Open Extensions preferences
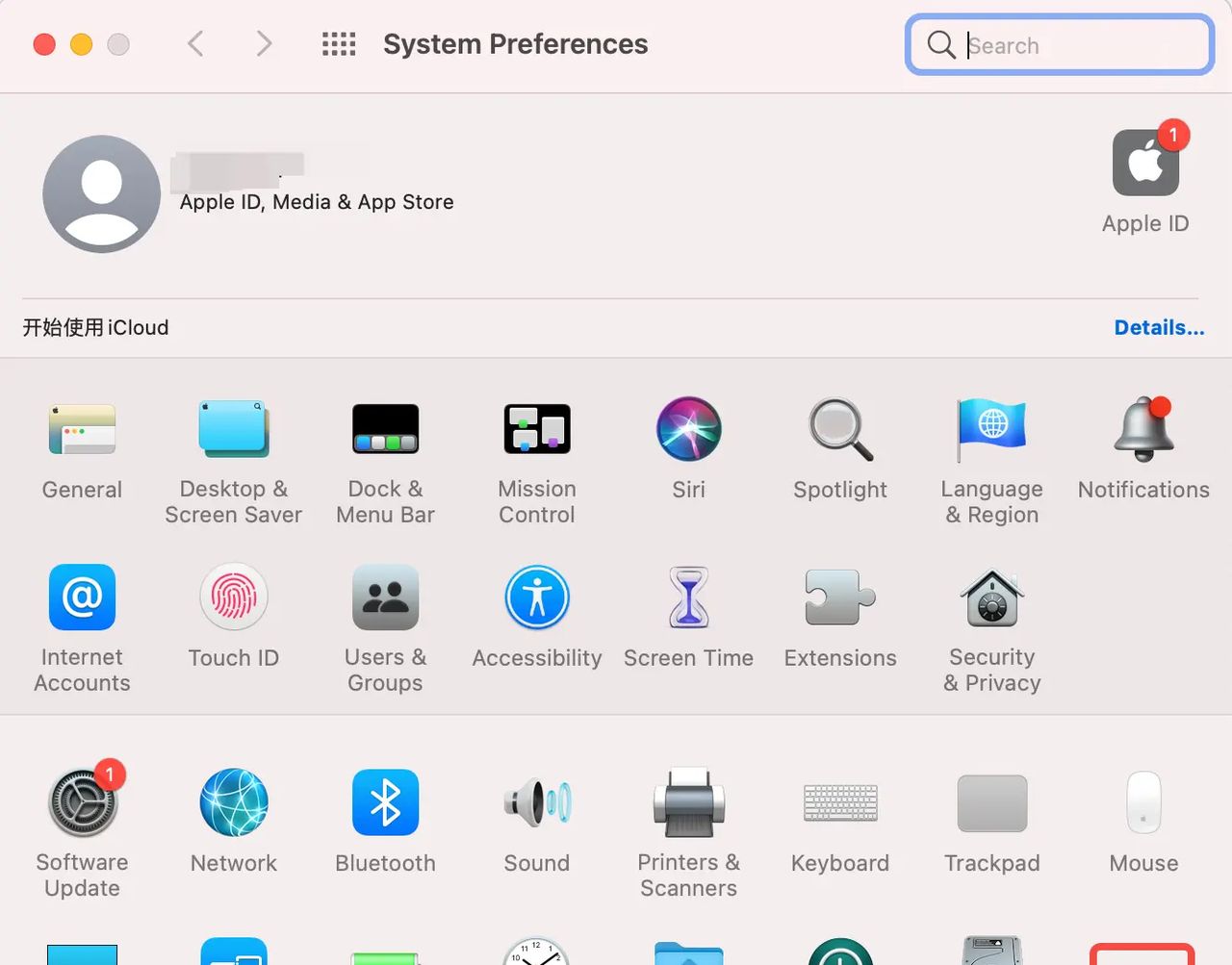Image resolution: width=1232 pixels, height=965 pixels. pyautogui.click(x=840, y=597)
